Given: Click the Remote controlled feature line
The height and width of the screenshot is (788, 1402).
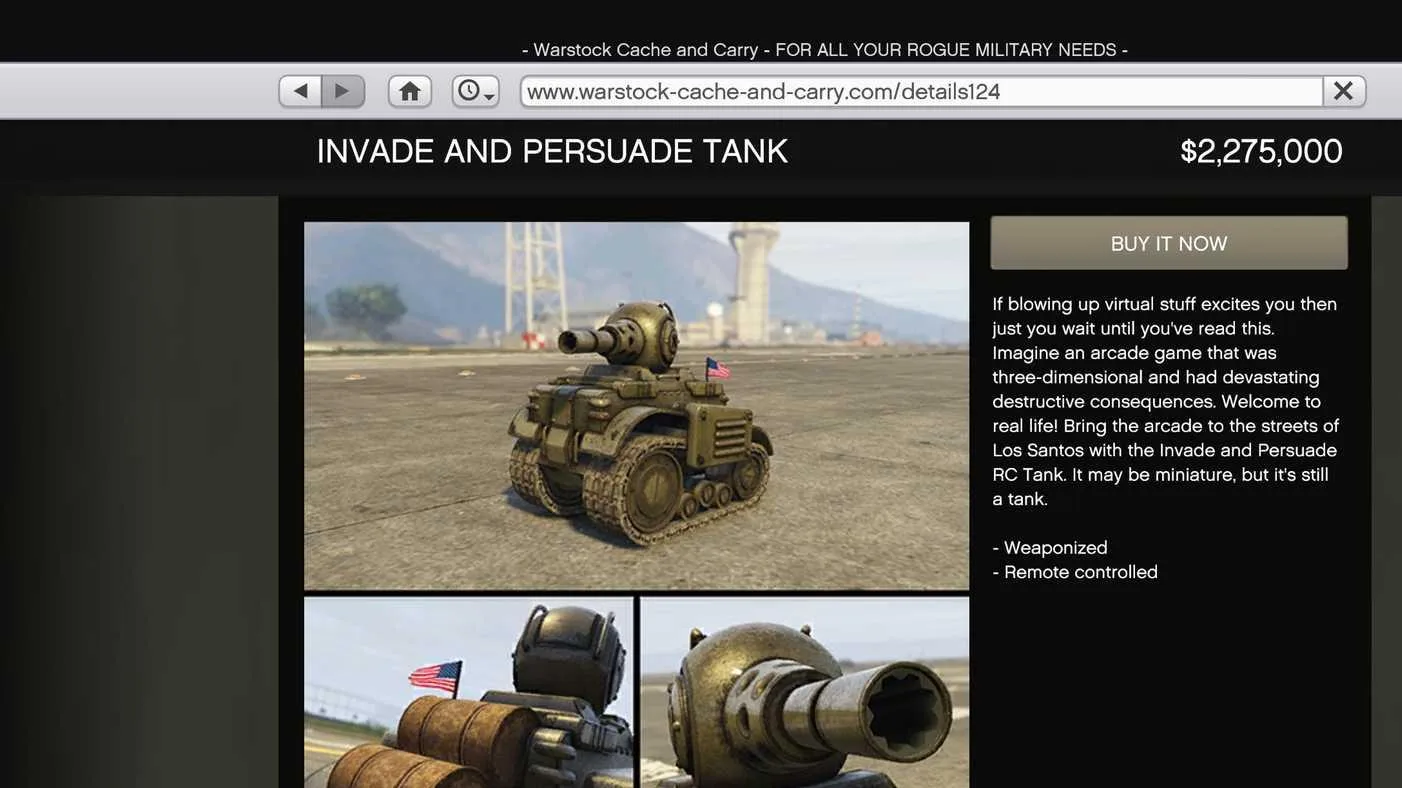Looking at the screenshot, I should point(1075,572).
